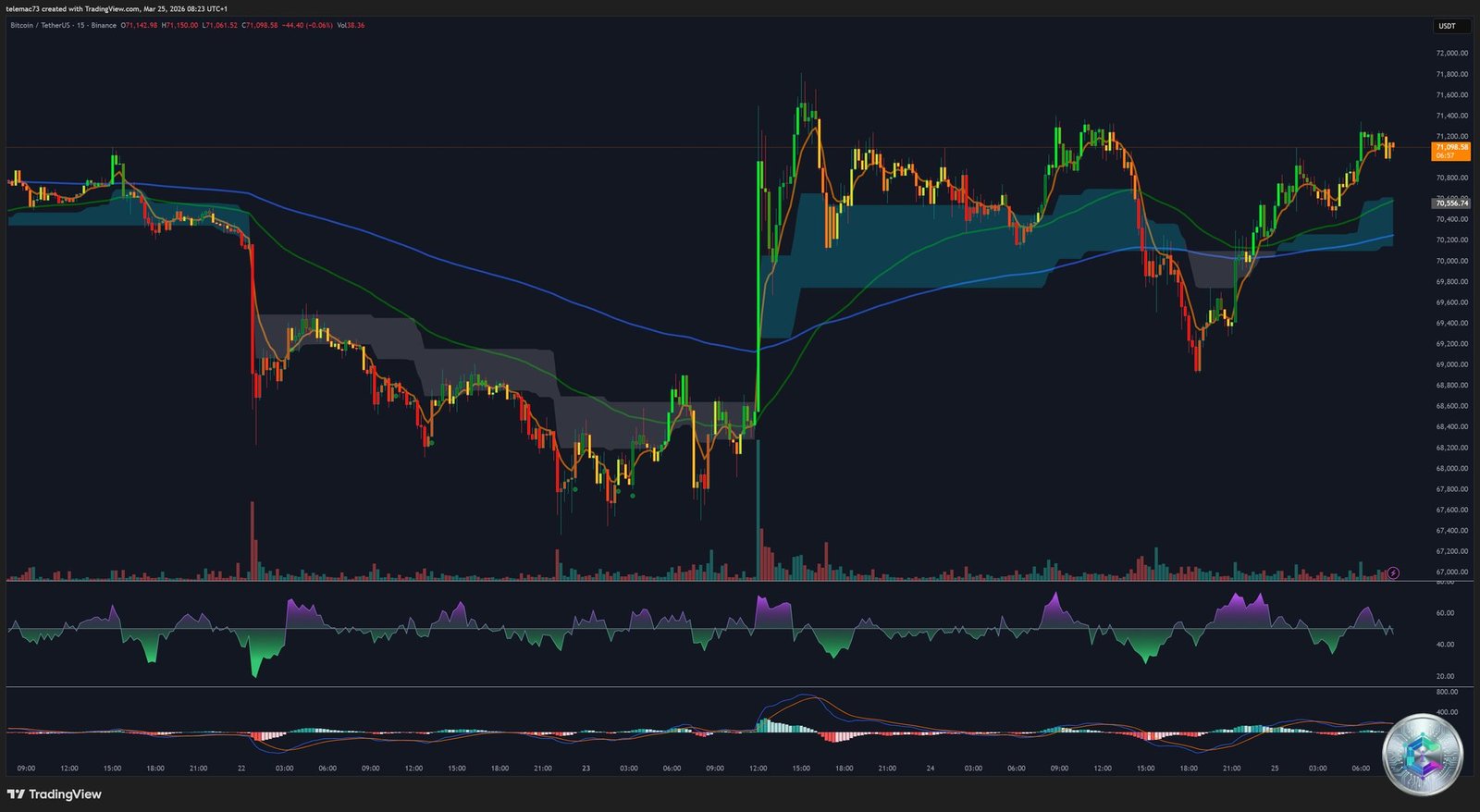The image size is (1480, 812).
Task: Click the MACD 400.00 scale label
Action: tap(1448, 712)
